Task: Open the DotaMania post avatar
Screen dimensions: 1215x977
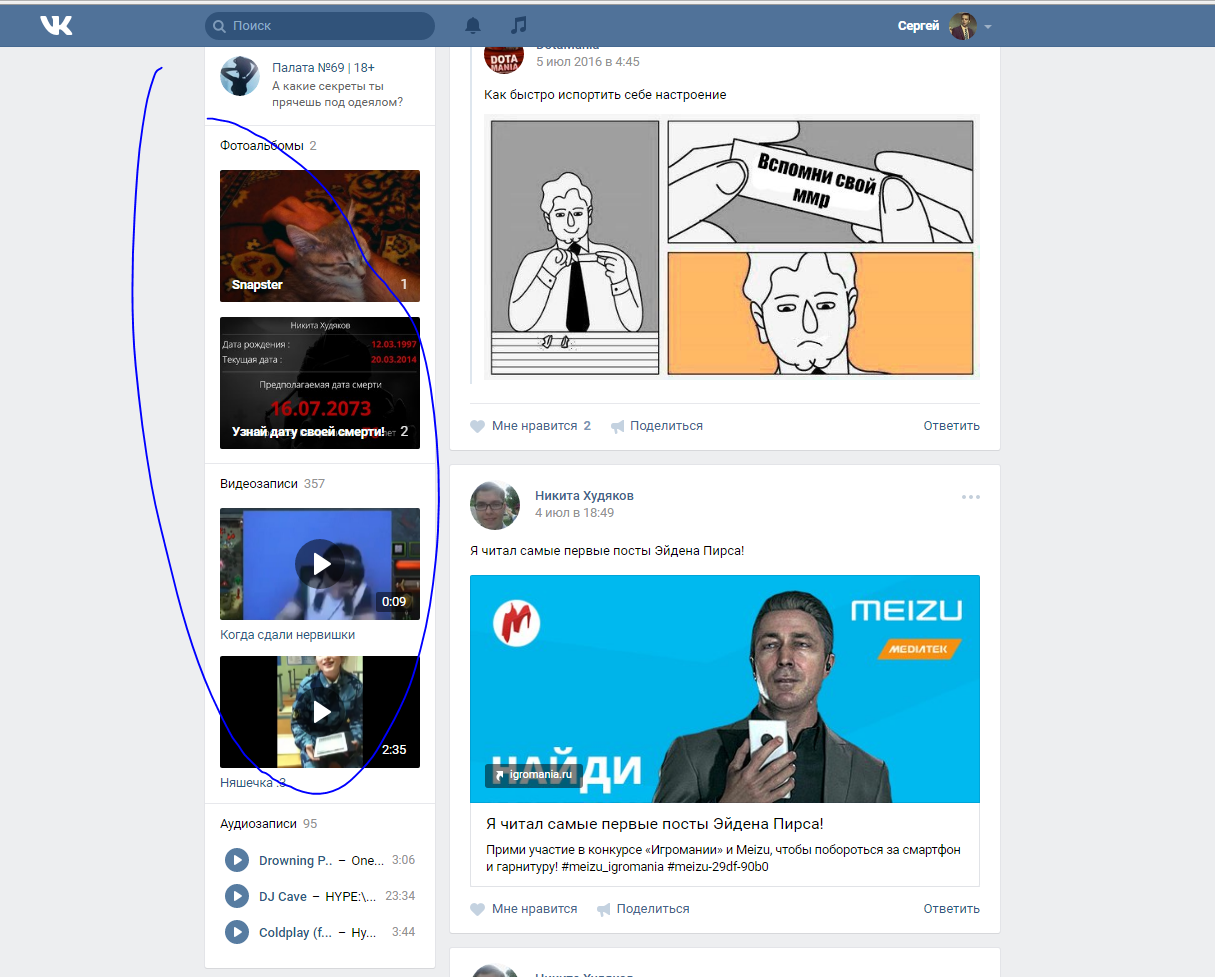Action: tap(503, 57)
